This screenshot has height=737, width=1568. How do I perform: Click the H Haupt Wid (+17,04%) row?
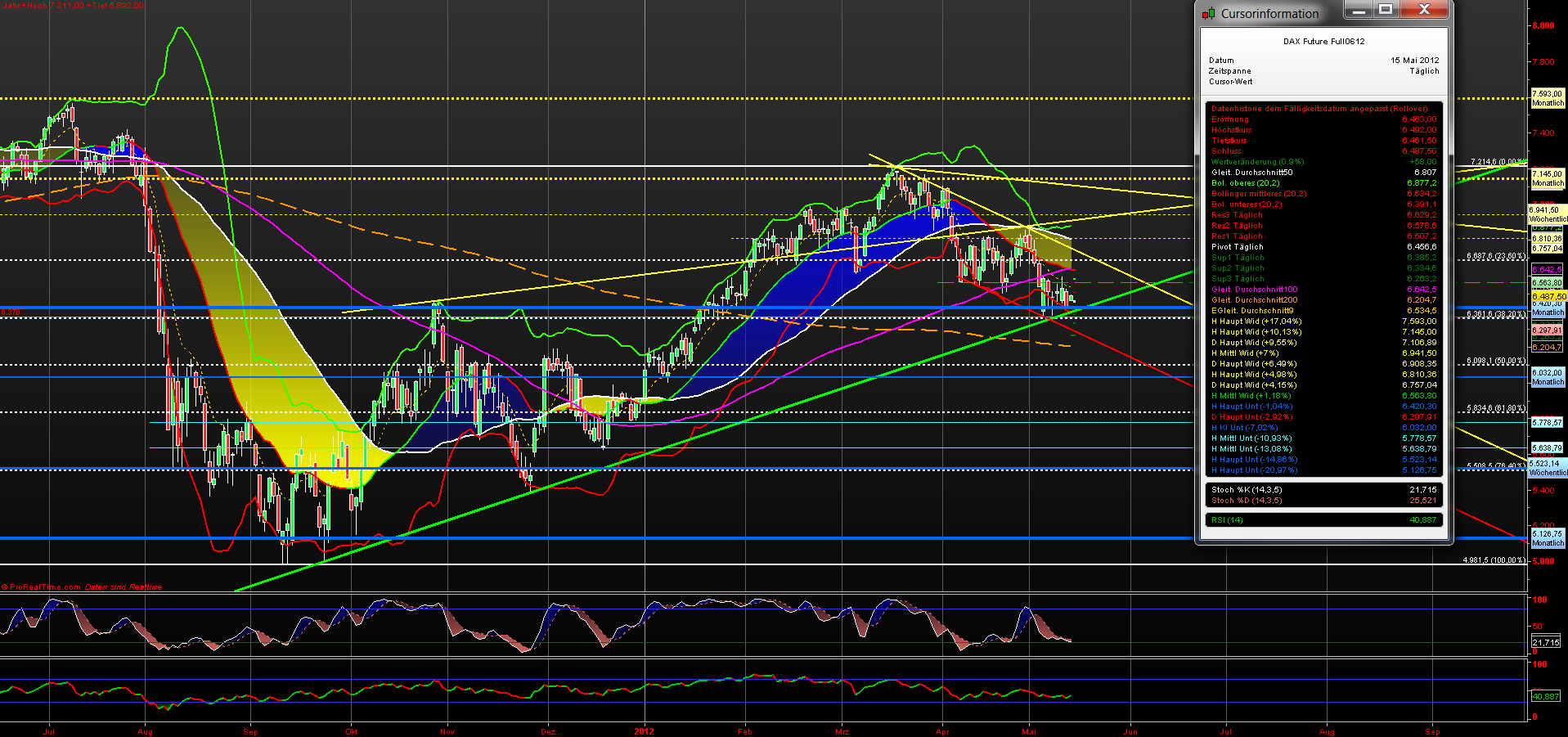pos(1323,321)
